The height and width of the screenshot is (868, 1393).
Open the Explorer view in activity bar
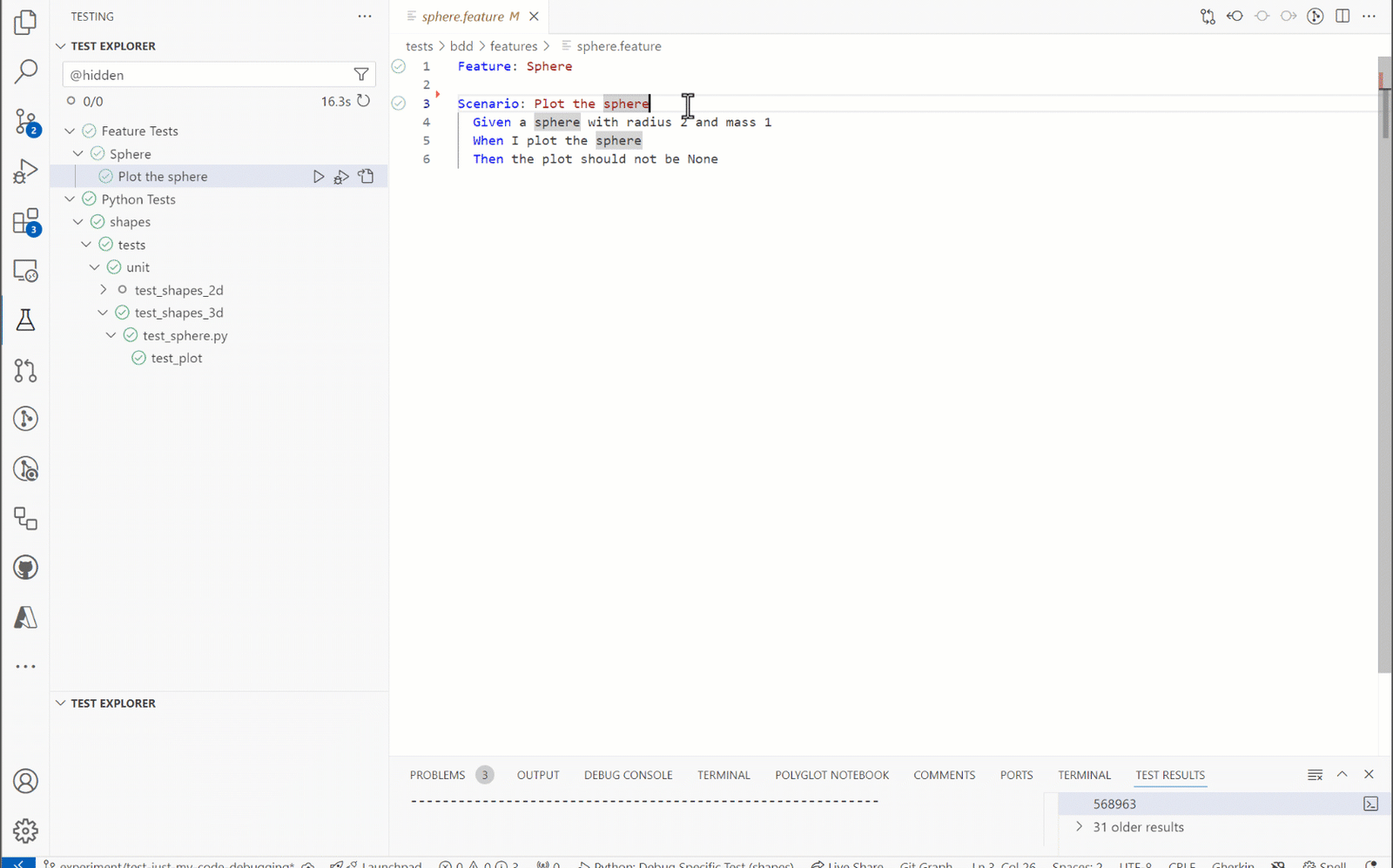pos(25,22)
